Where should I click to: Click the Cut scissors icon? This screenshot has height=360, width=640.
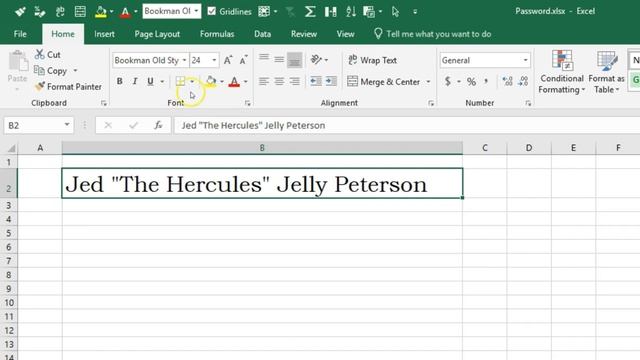coord(40,54)
